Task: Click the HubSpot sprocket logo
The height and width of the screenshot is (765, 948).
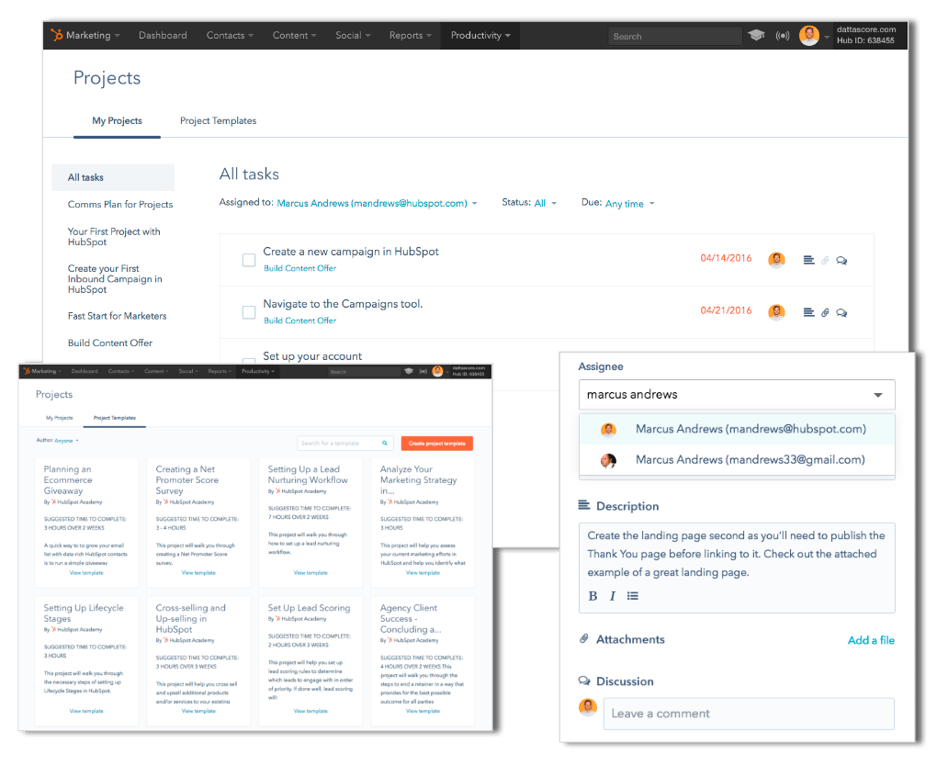Action: 57,34
